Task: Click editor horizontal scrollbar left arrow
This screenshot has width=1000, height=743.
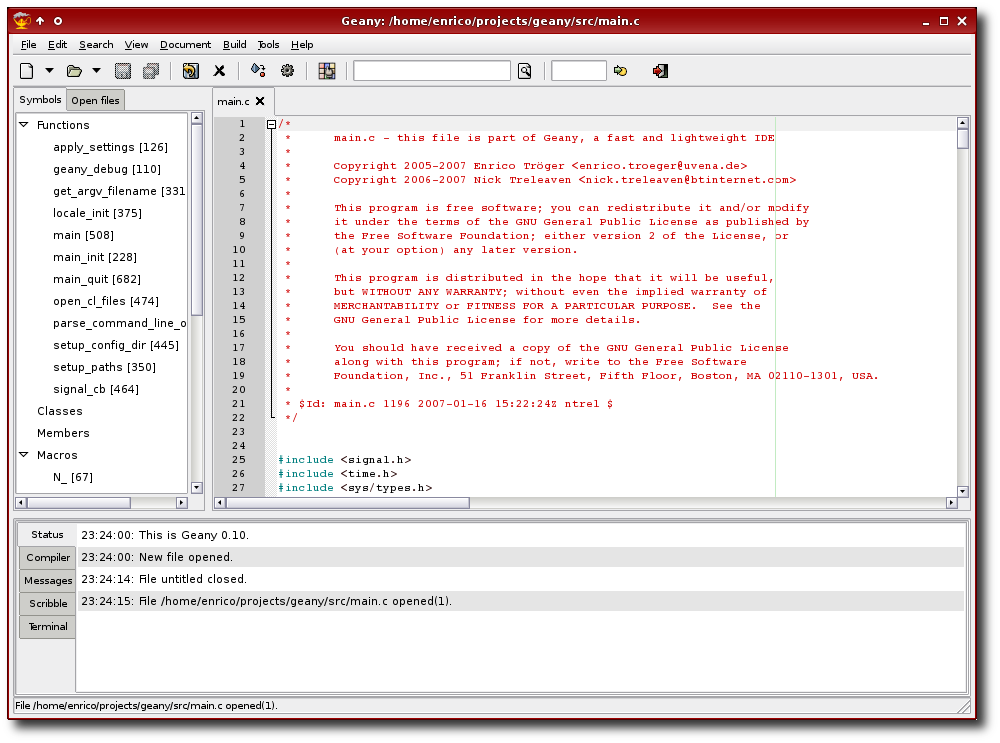Action: tap(220, 503)
